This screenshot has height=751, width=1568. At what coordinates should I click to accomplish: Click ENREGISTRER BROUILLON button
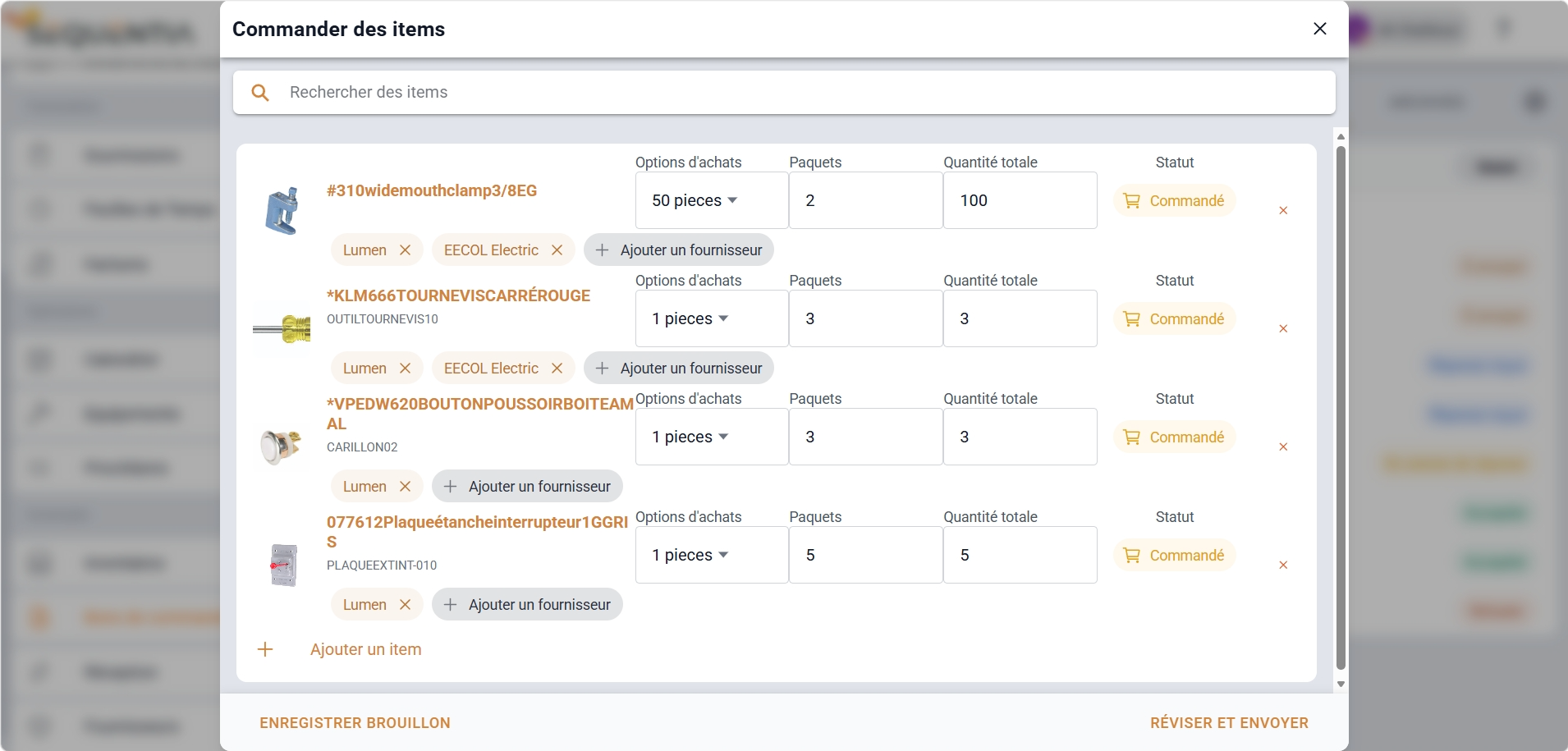coord(355,723)
